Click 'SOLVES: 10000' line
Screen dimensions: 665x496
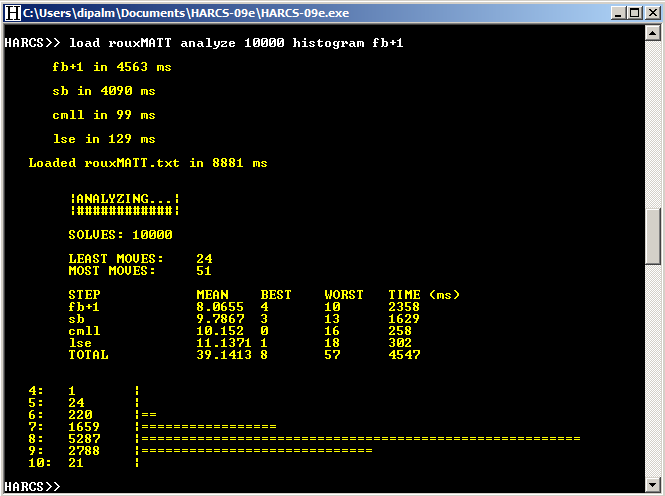click(x=120, y=235)
